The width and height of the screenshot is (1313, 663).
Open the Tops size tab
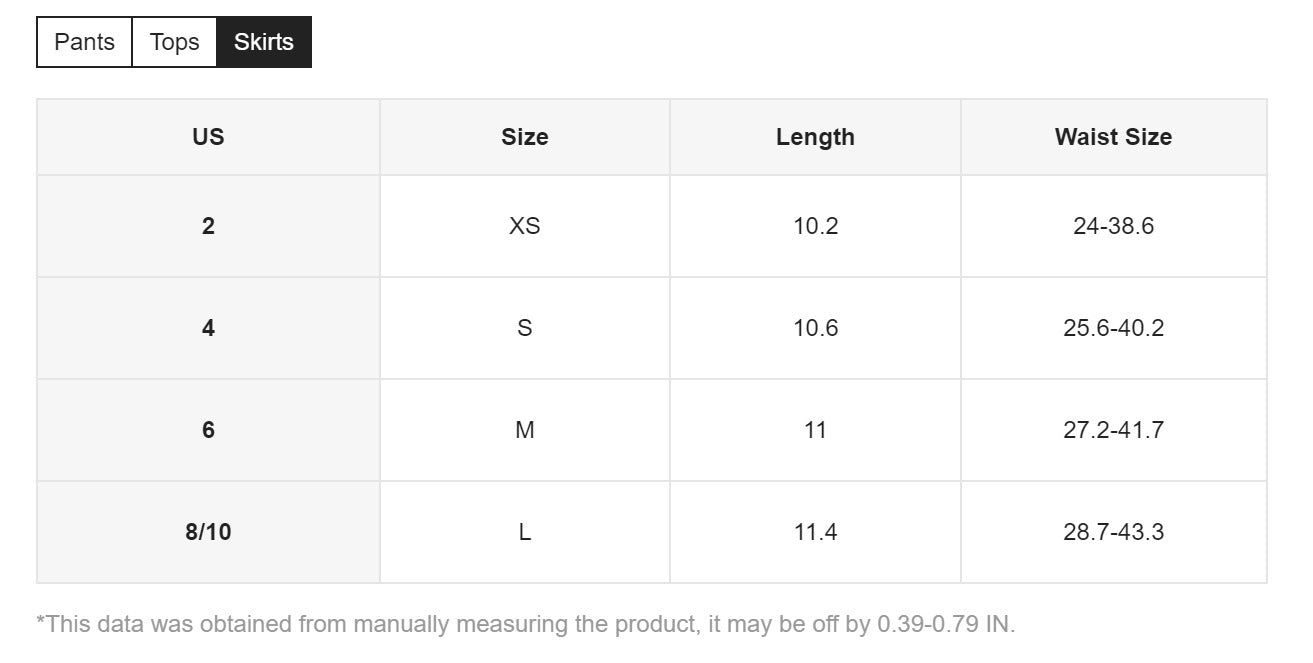click(x=174, y=42)
